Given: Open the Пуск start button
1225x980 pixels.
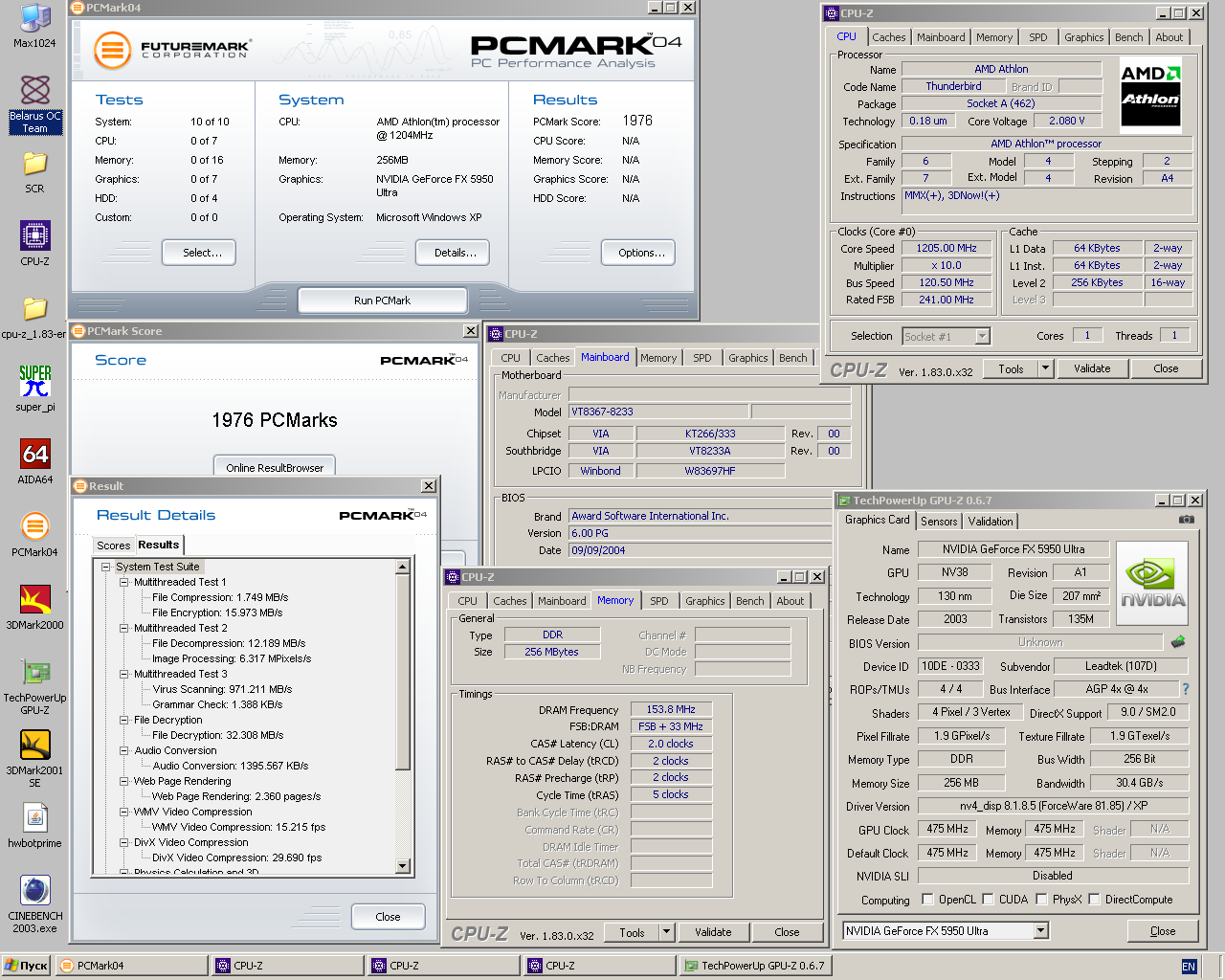Looking at the screenshot, I should tap(26, 966).
